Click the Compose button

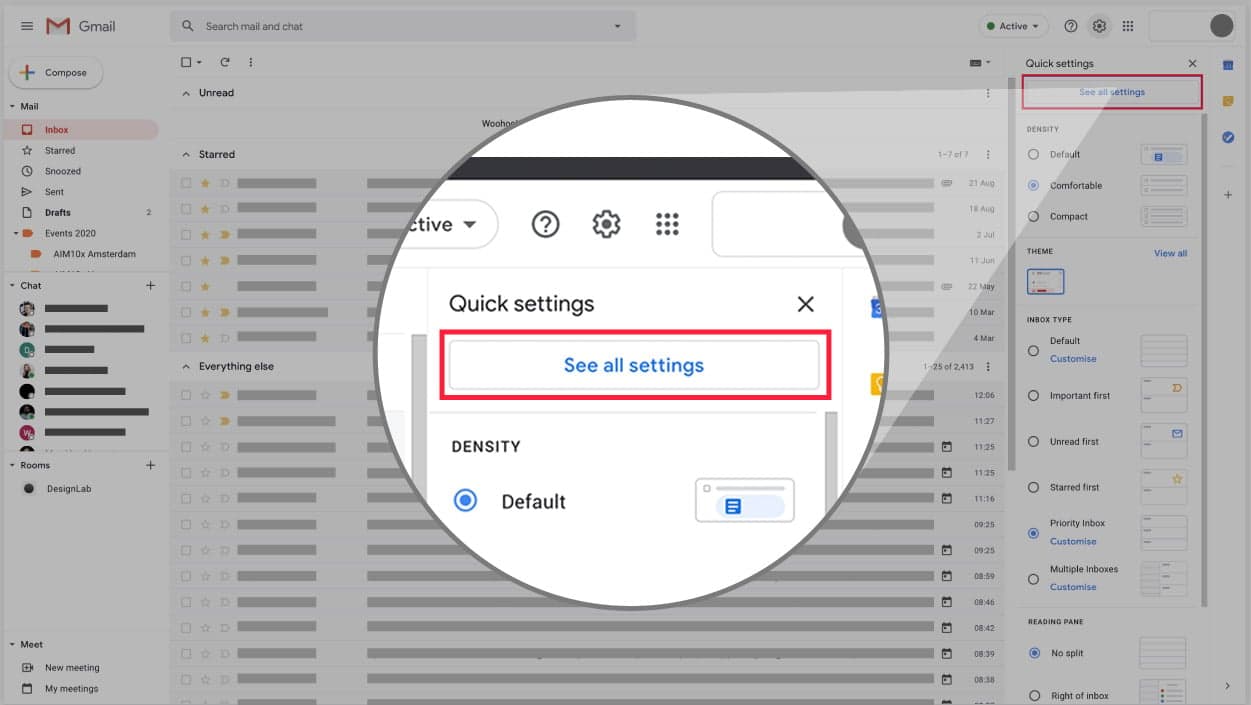pos(56,73)
